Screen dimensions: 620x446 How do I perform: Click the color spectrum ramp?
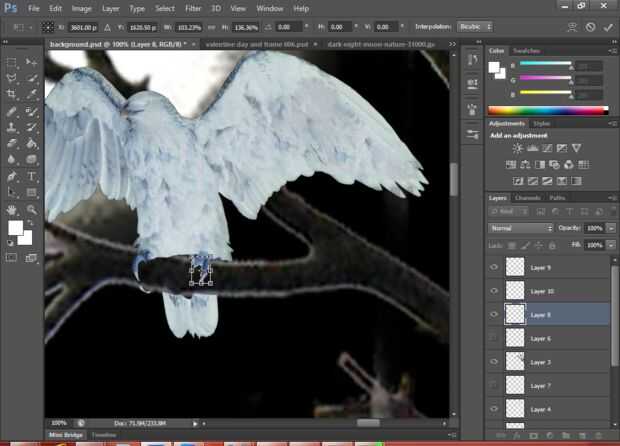click(x=547, y=110)
